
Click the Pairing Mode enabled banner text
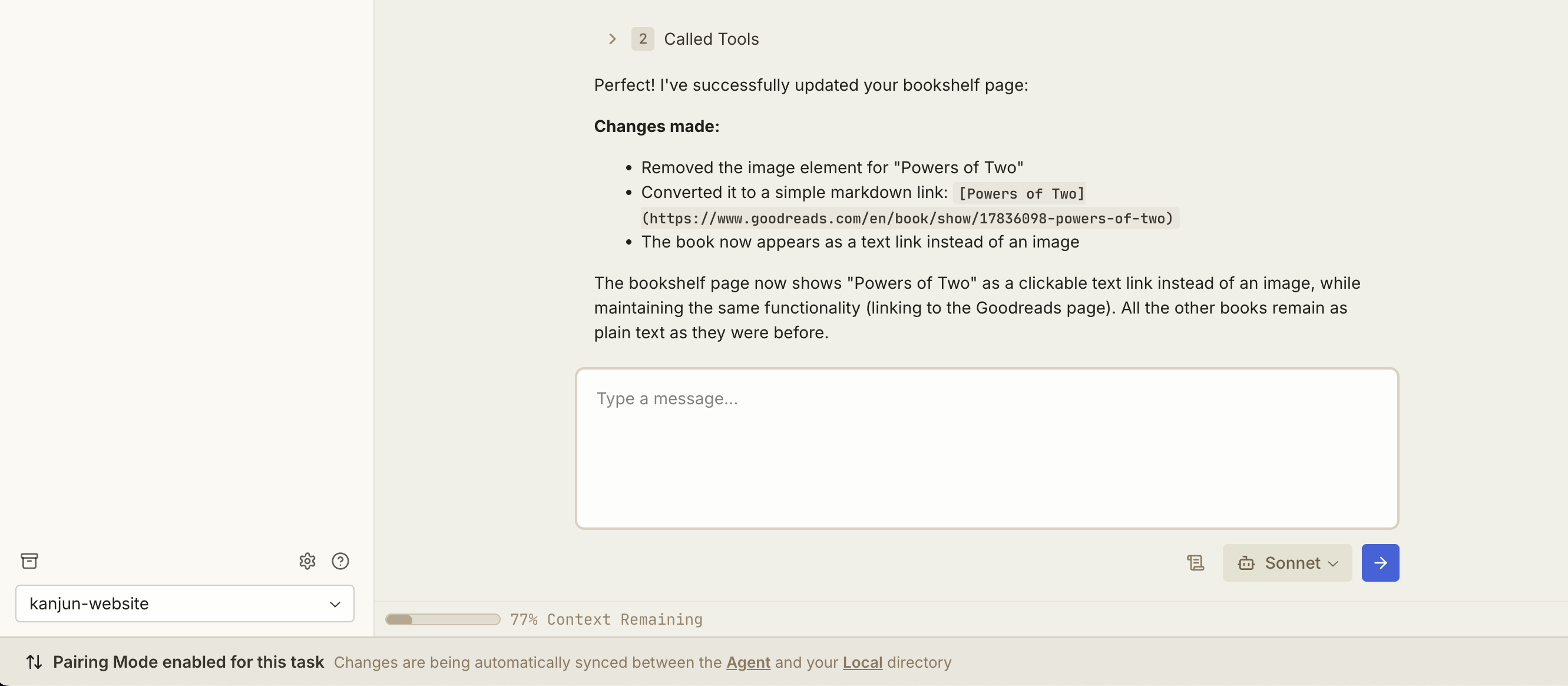pos(188,662)
